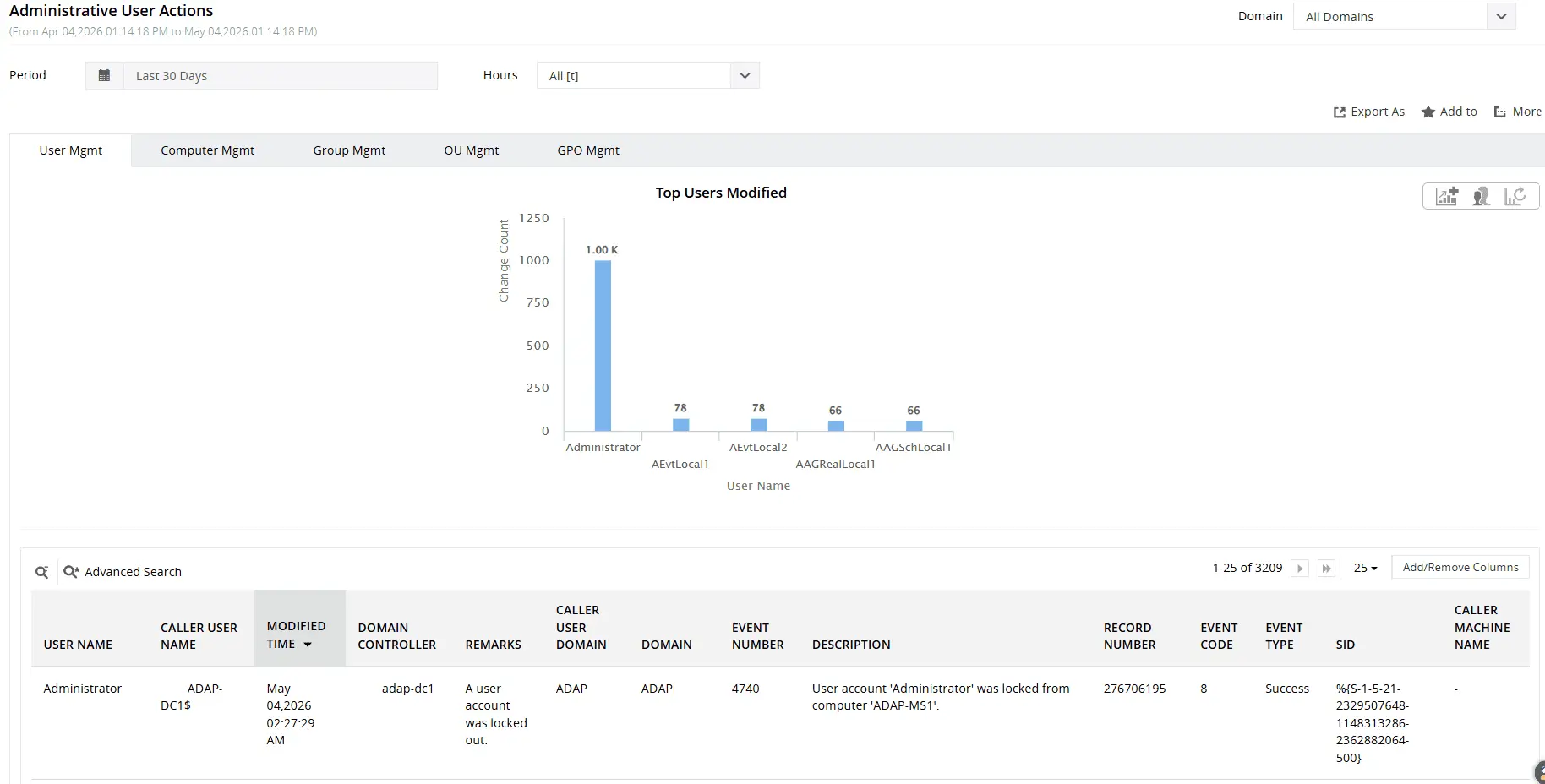Screen dimensions: 1545x784
Task: Click the users silhouette chart icon
Action: point(1481,196)
